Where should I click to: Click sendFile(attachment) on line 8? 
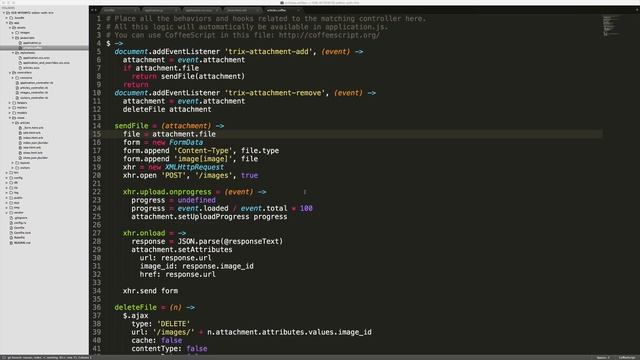[x=203, y=76]
